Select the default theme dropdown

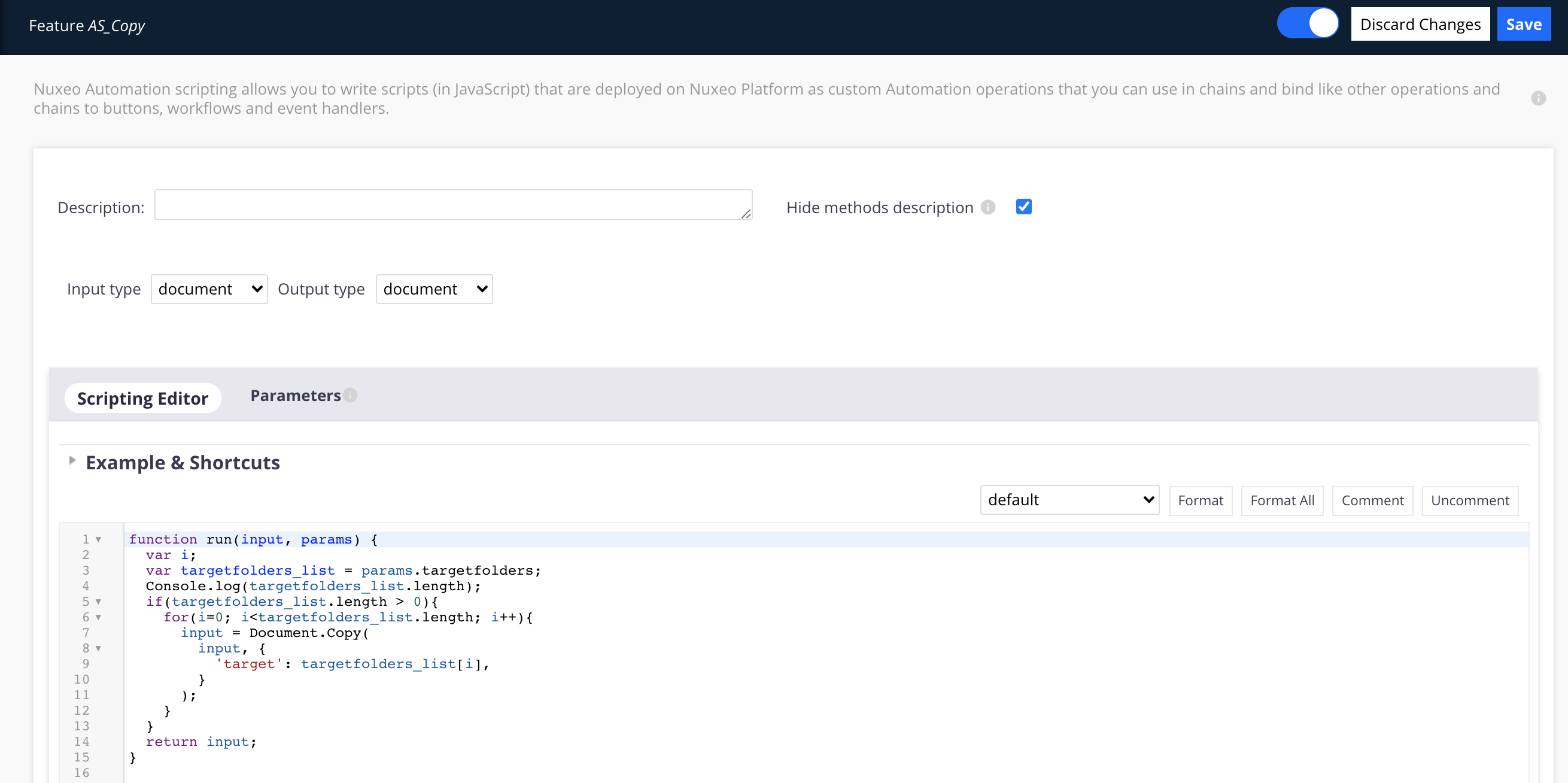tap(1069, 500)
